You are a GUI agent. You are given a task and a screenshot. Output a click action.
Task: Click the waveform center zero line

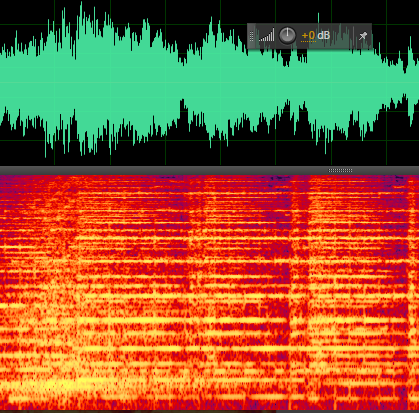[209, 83]
